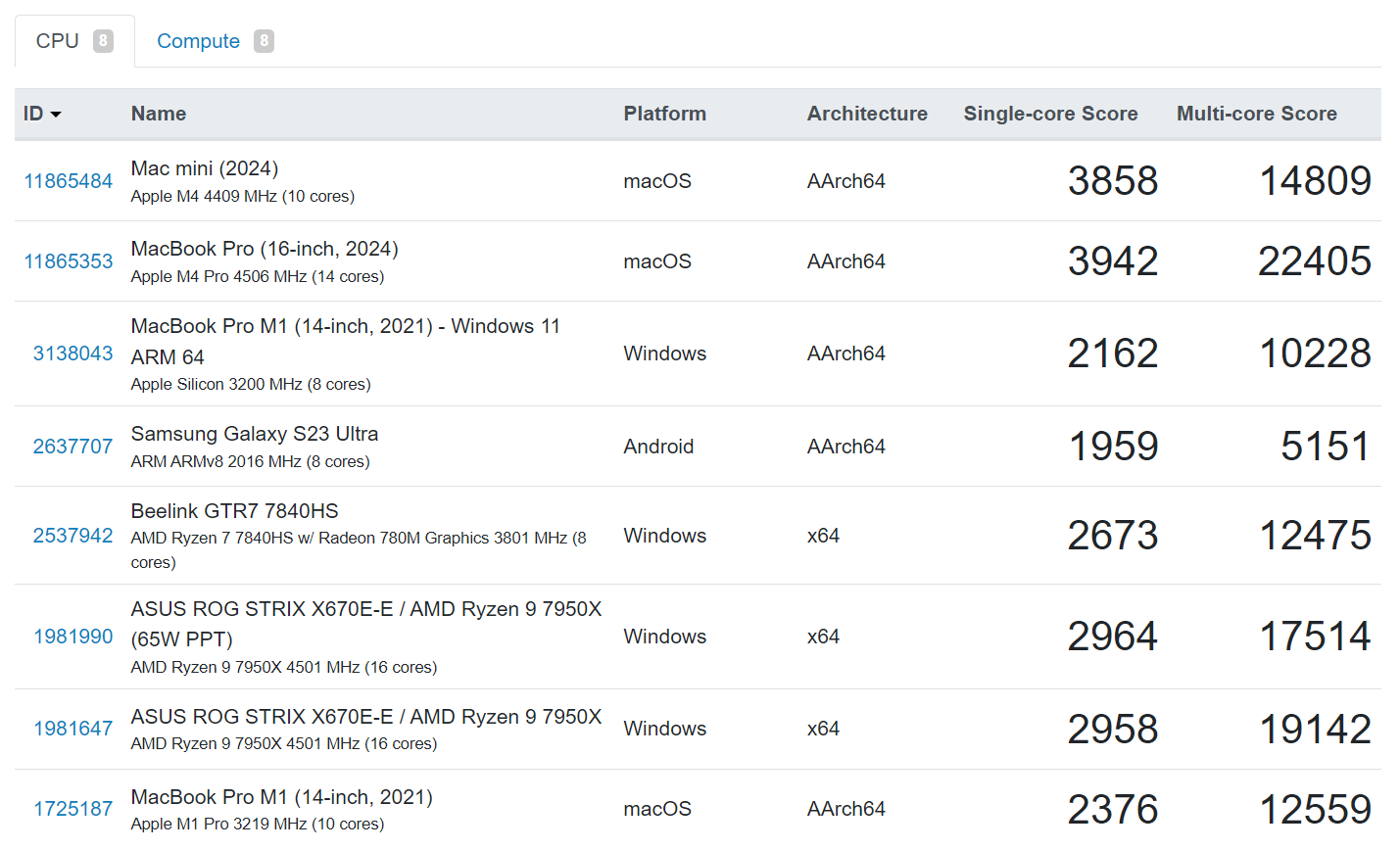Click the multi-core score 14809
Screen dimensions: 1400x850
pyautogui.click(x=1315, y=181)
